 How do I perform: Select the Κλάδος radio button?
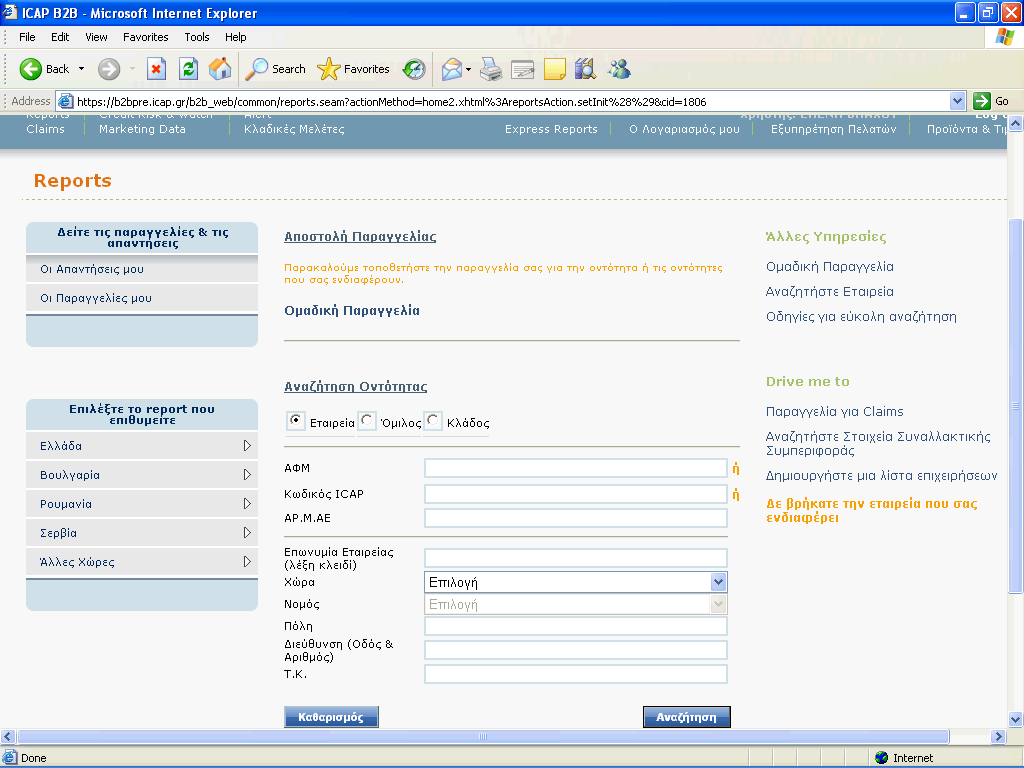pos(432,421)
